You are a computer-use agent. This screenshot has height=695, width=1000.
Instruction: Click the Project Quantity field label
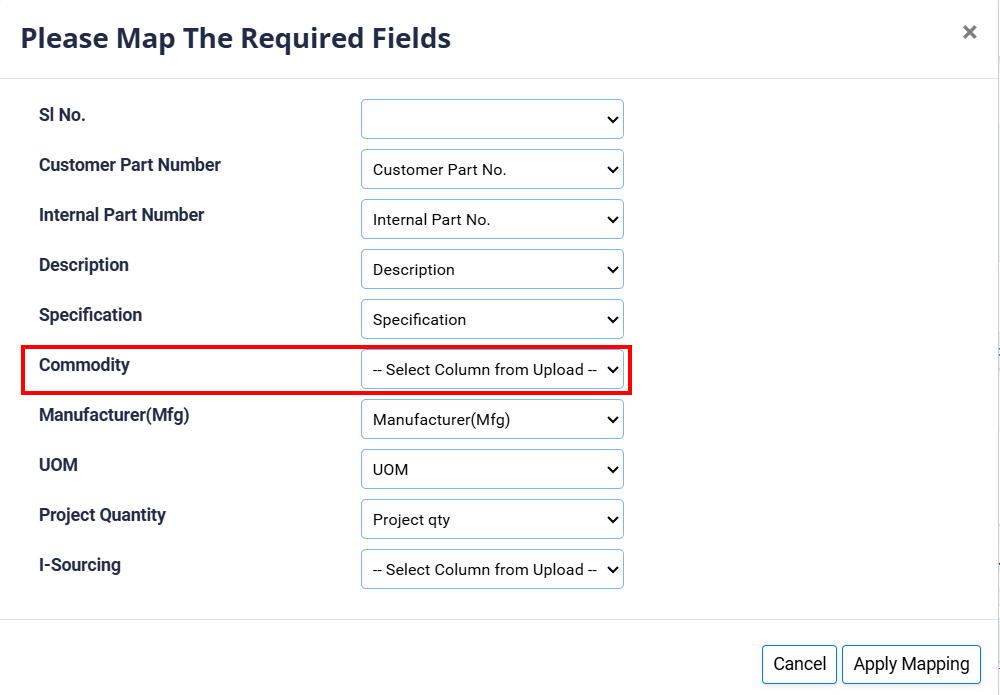point(102,515)
